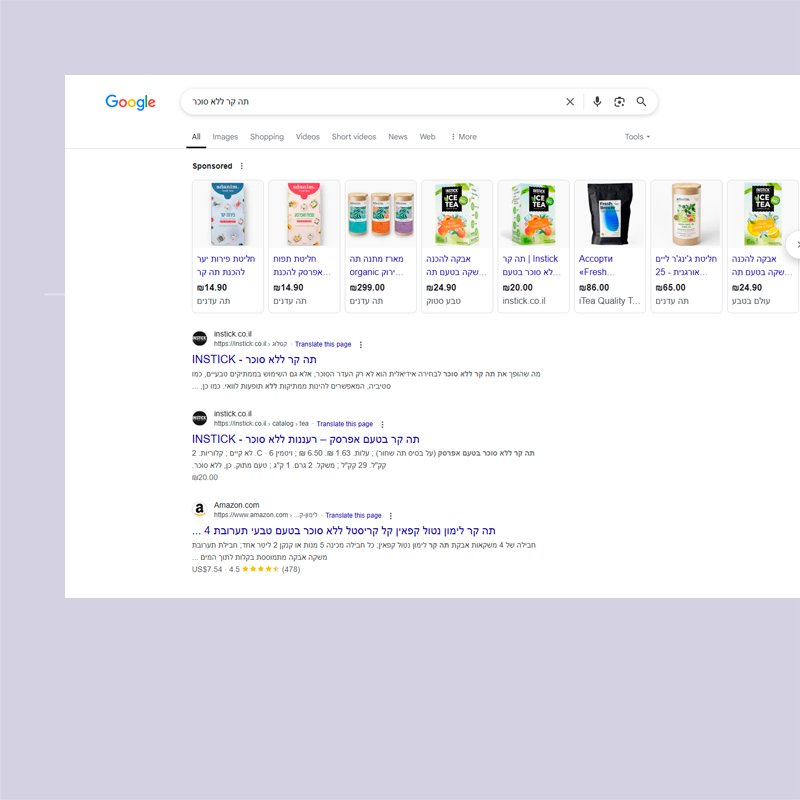The image size is (800, 800).
Task: Click the ₪86.00 price
Action: click(x=594, y=288)
